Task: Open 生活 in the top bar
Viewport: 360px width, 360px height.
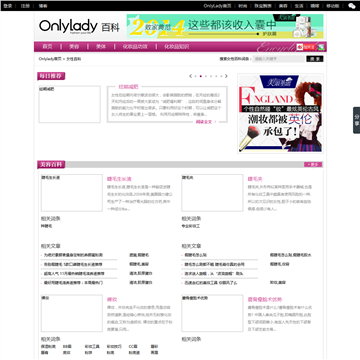Action: coord(299,6)
